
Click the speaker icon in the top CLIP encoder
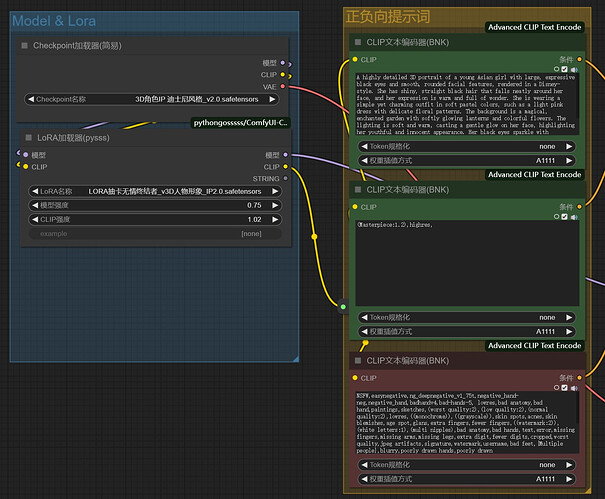[574, 69]
